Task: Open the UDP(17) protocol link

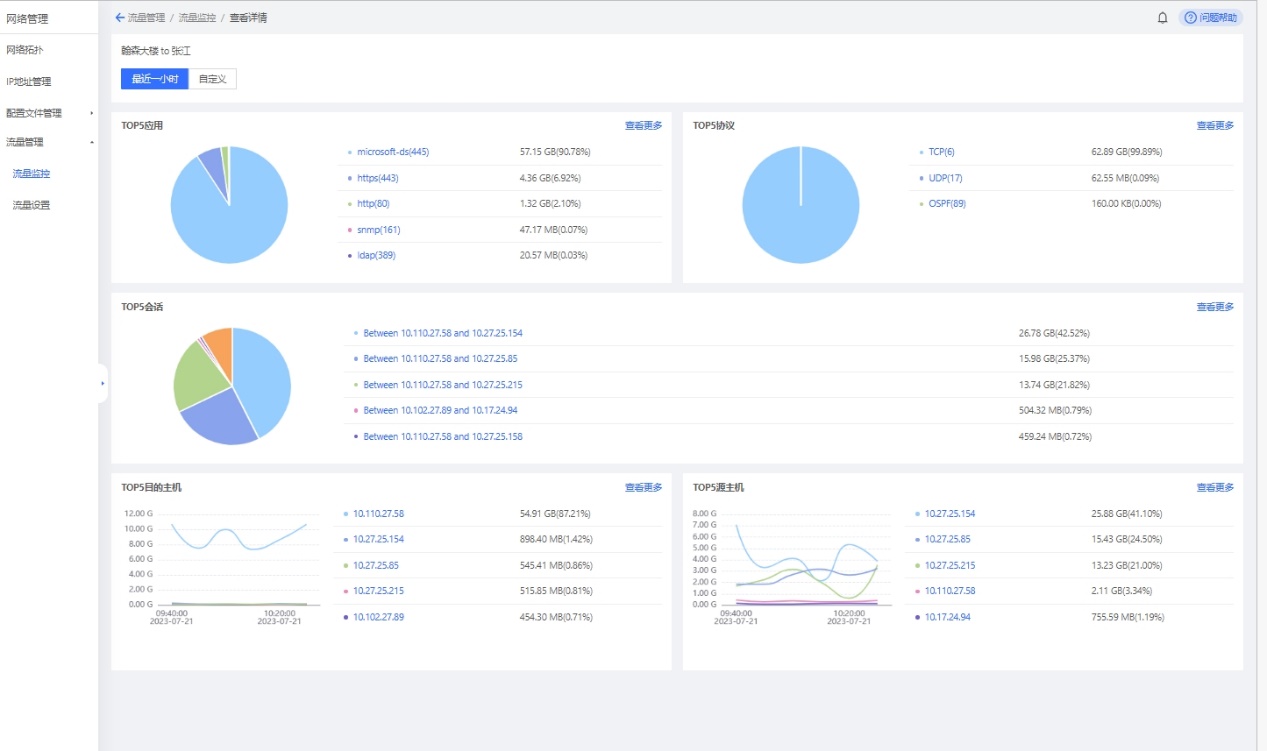Action: coord(945,178)
